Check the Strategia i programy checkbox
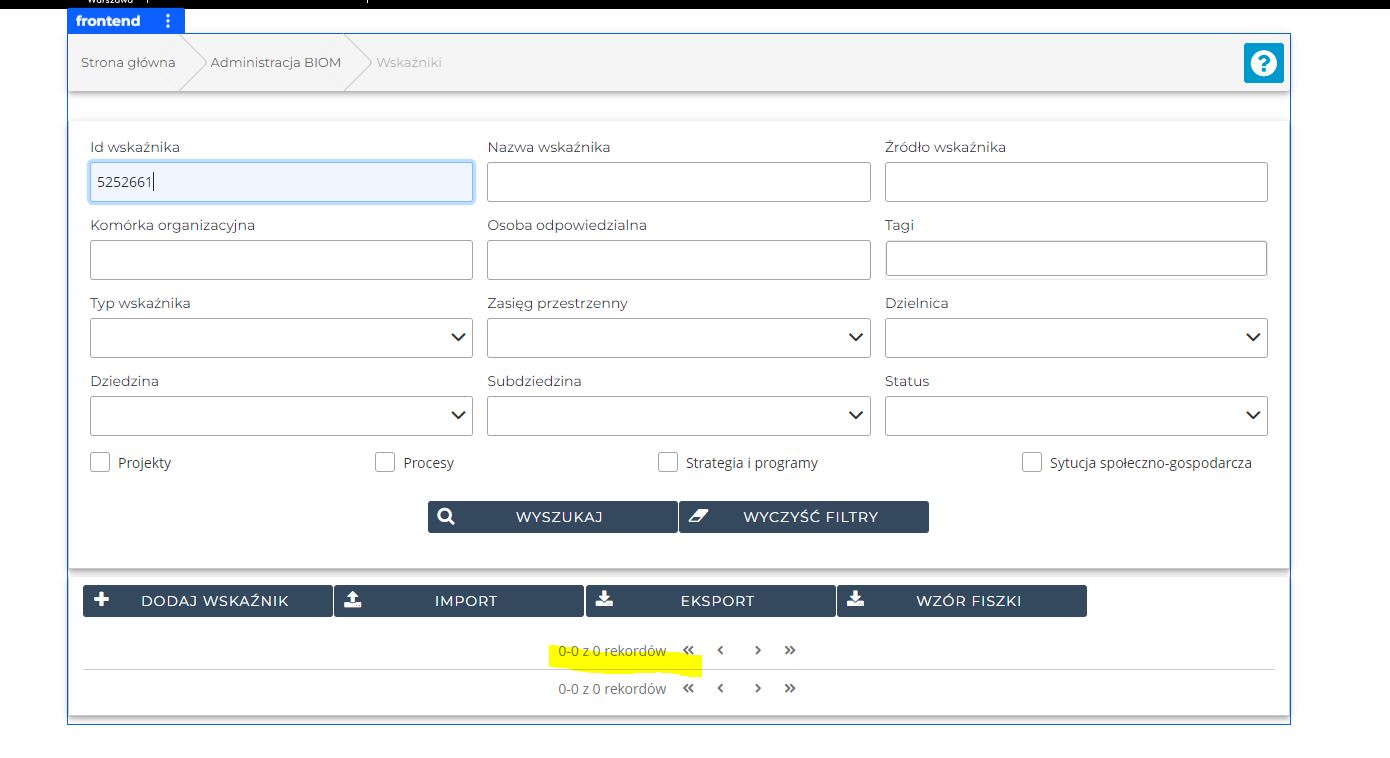1390x758 pixels. [668, 462]
